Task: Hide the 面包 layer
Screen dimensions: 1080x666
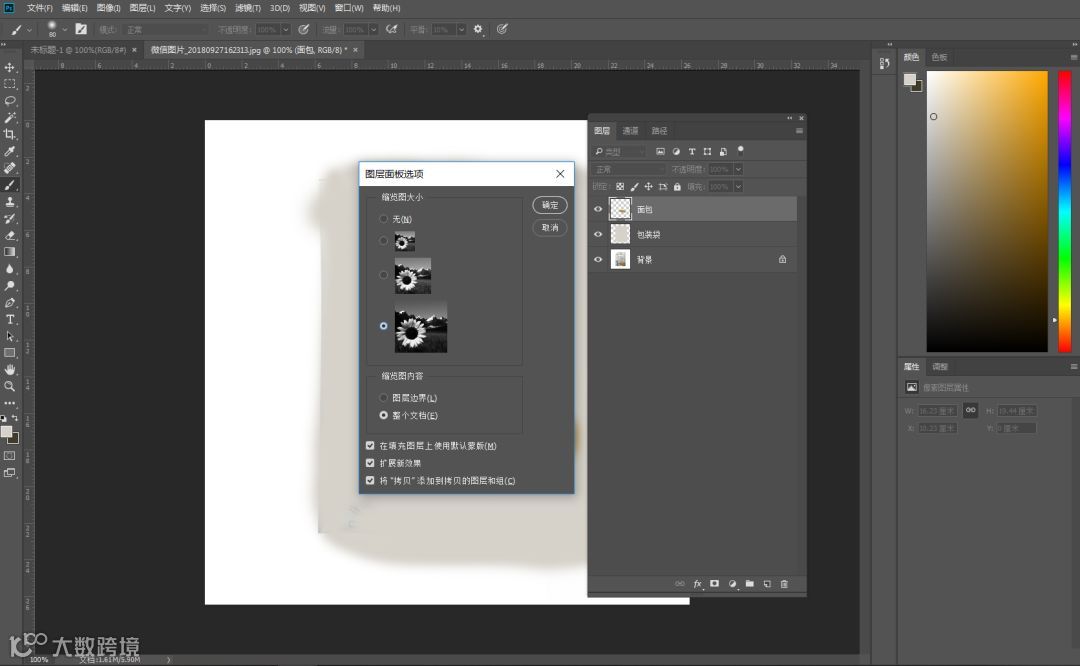Action: click(x=598, y=209)
